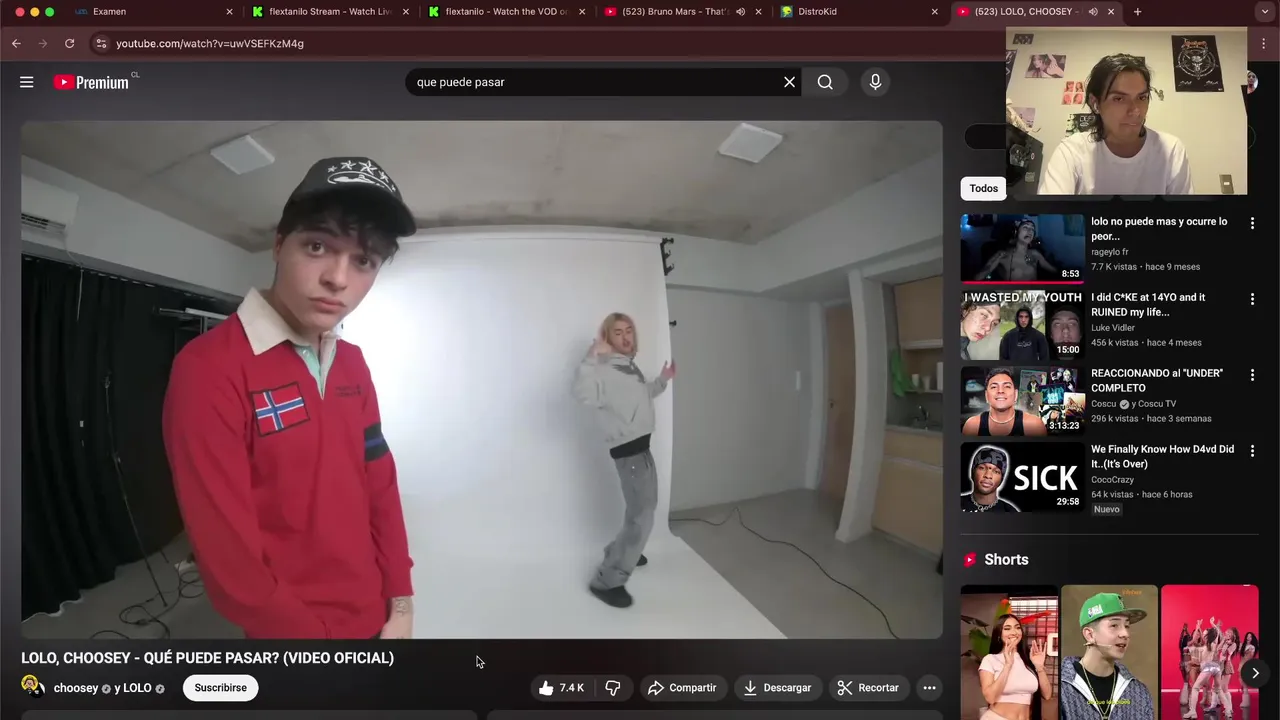Switch to 'flextanilo - Watch the VOD' tab

coord(506,12)
